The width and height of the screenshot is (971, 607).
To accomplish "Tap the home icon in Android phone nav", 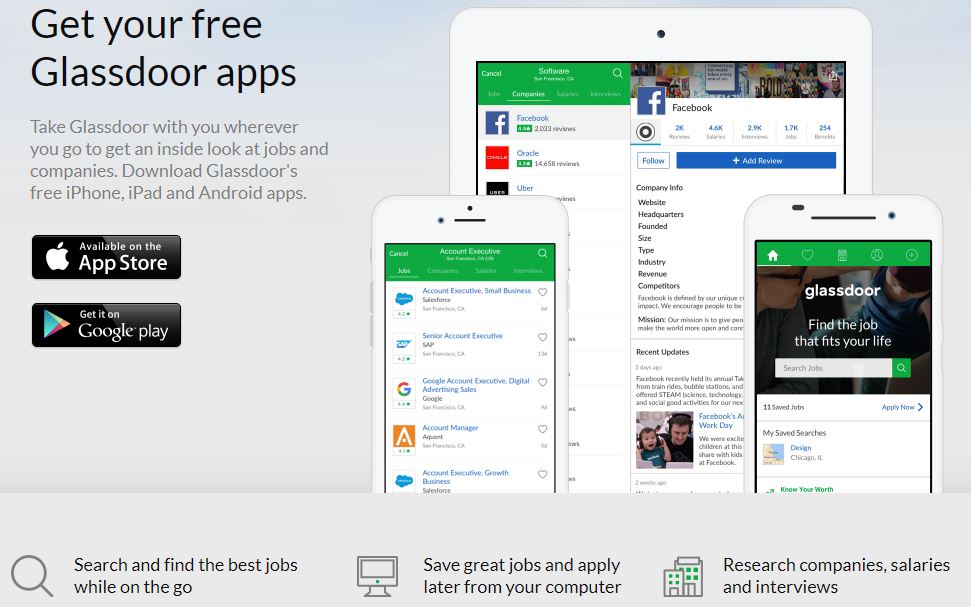I will click(773, 255).
